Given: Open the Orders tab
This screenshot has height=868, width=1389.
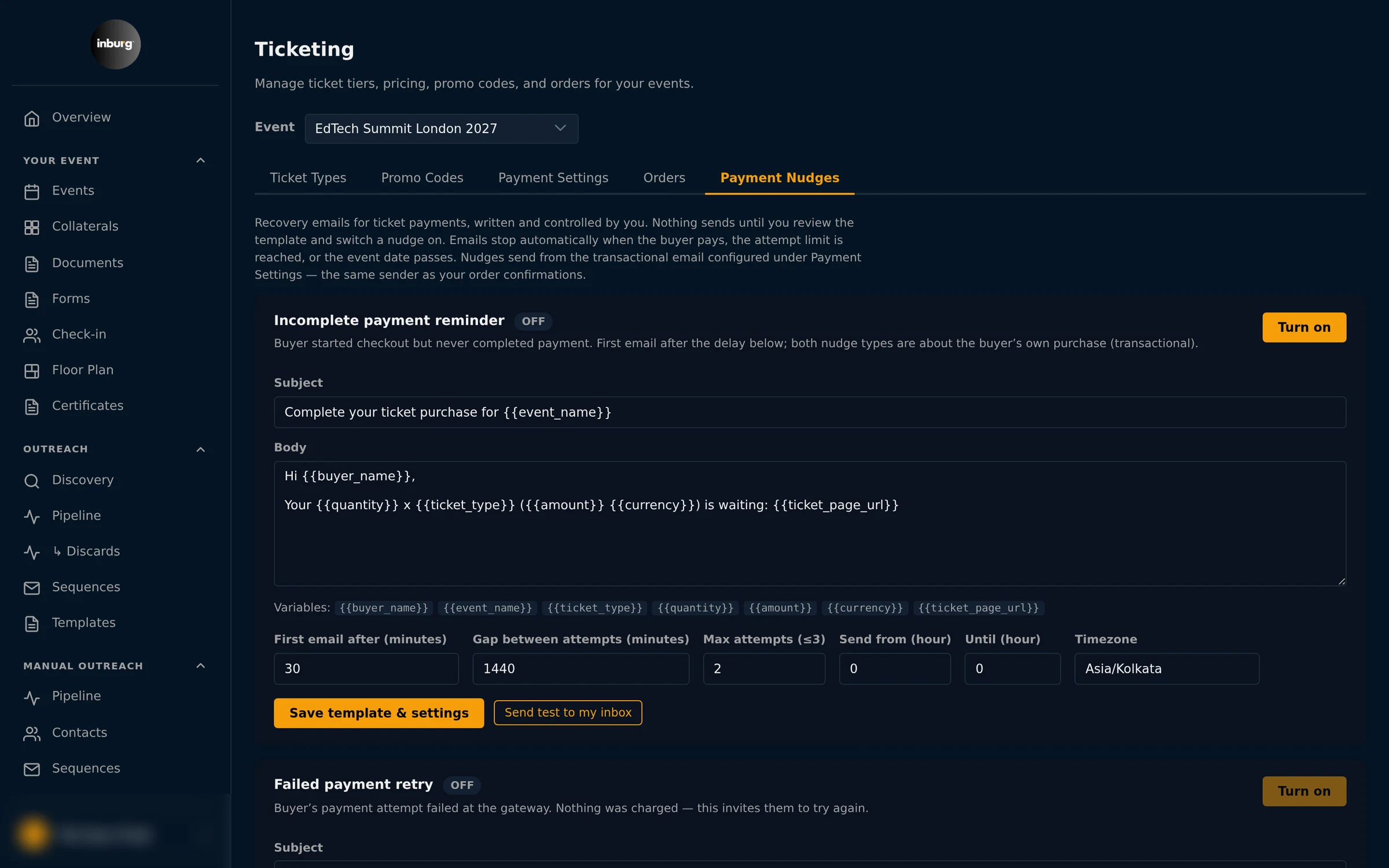Looking at the screenshot, I should (x=664, y=178).
